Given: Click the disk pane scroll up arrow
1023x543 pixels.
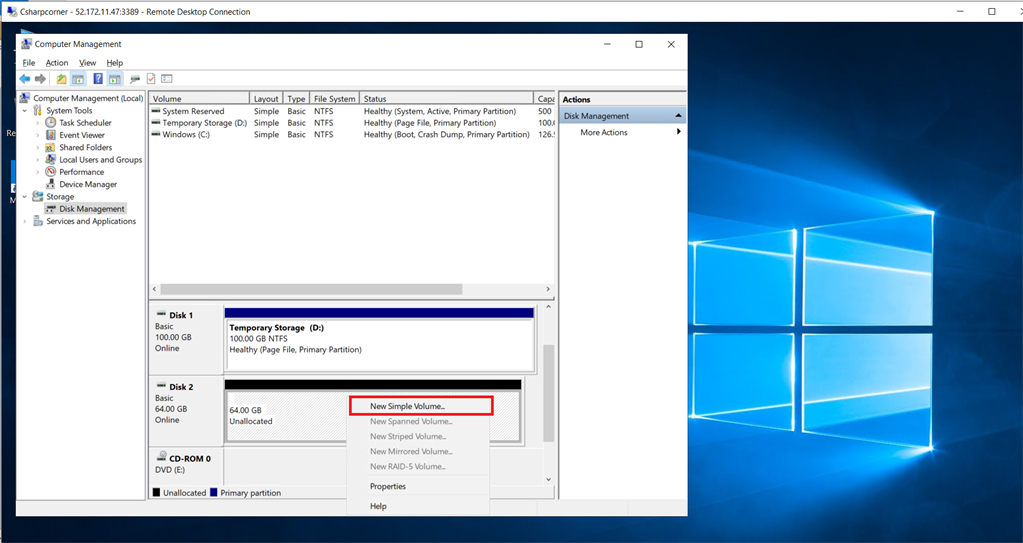Looking at the screenshot, I should (x=548, y=306).
